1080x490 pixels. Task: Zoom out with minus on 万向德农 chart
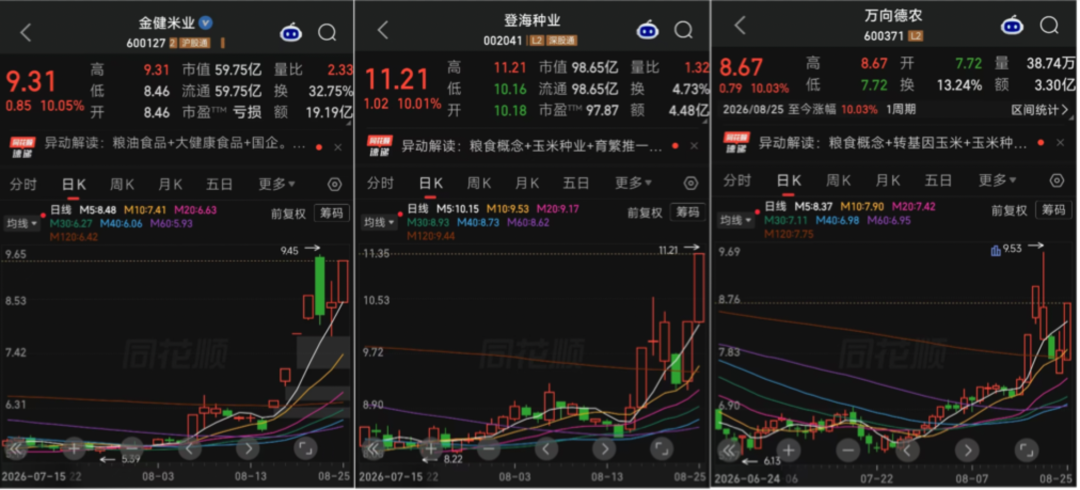[848, 451]
